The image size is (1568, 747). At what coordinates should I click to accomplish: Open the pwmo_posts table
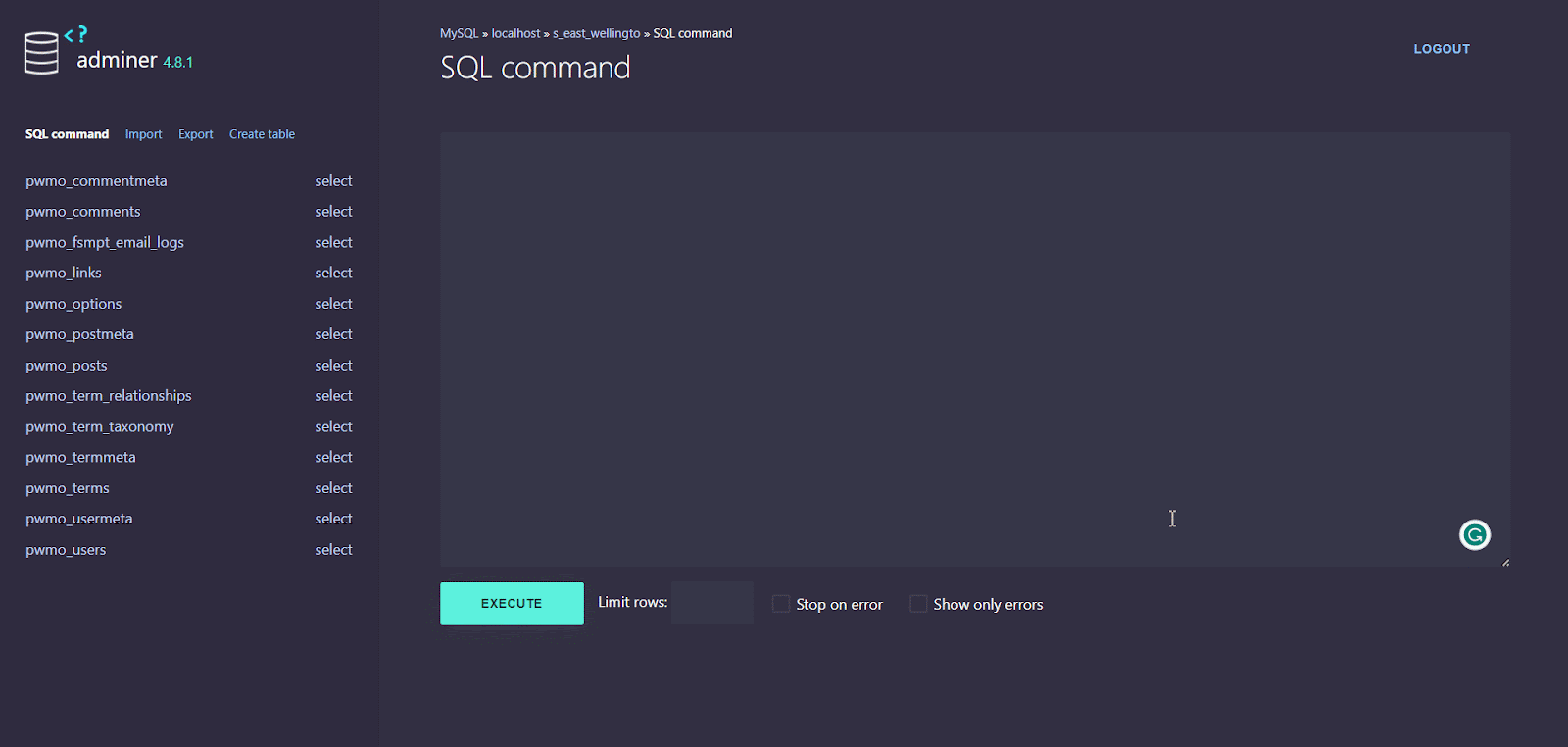pos(67,366)
